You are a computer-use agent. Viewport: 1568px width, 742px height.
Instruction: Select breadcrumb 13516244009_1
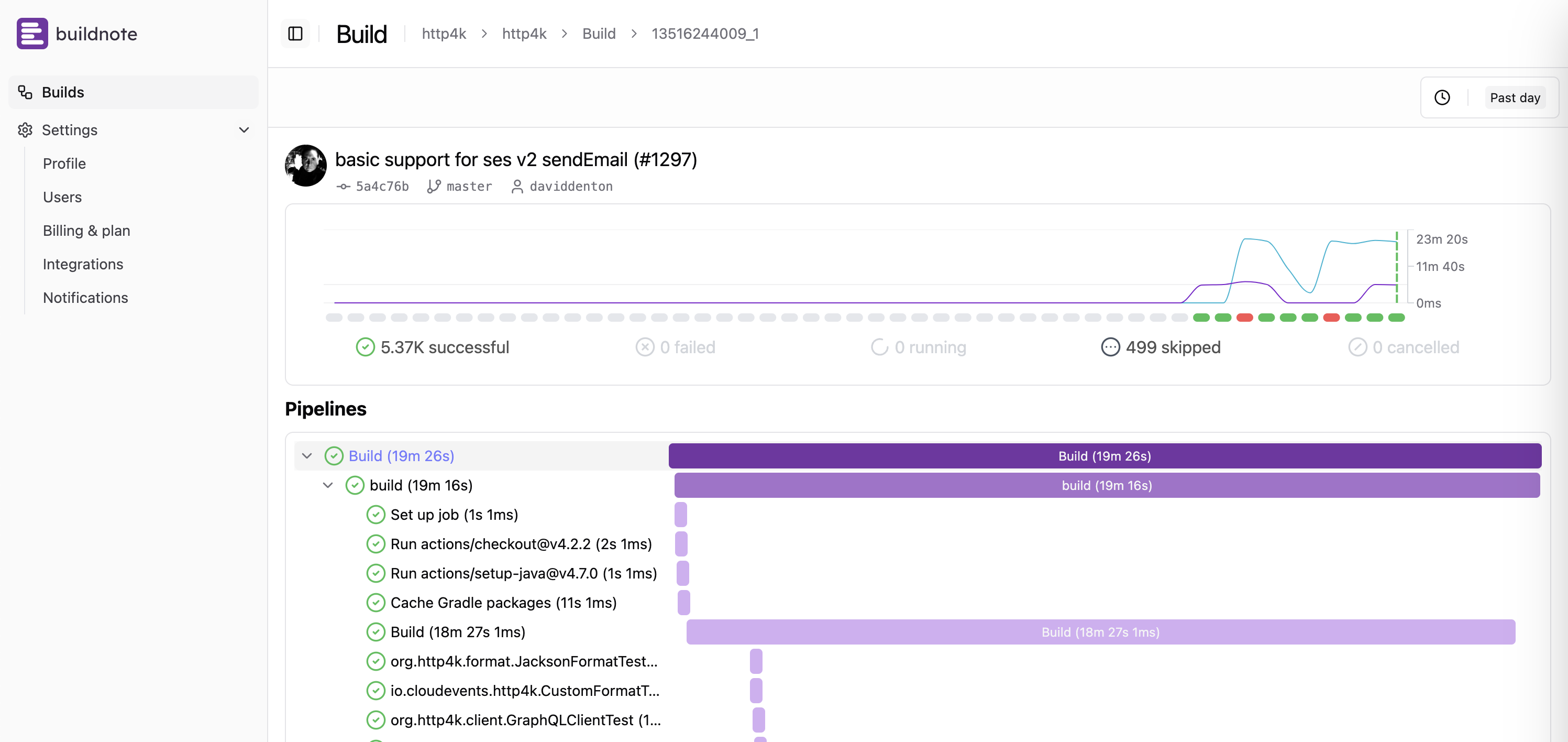(x=705, y=34)
